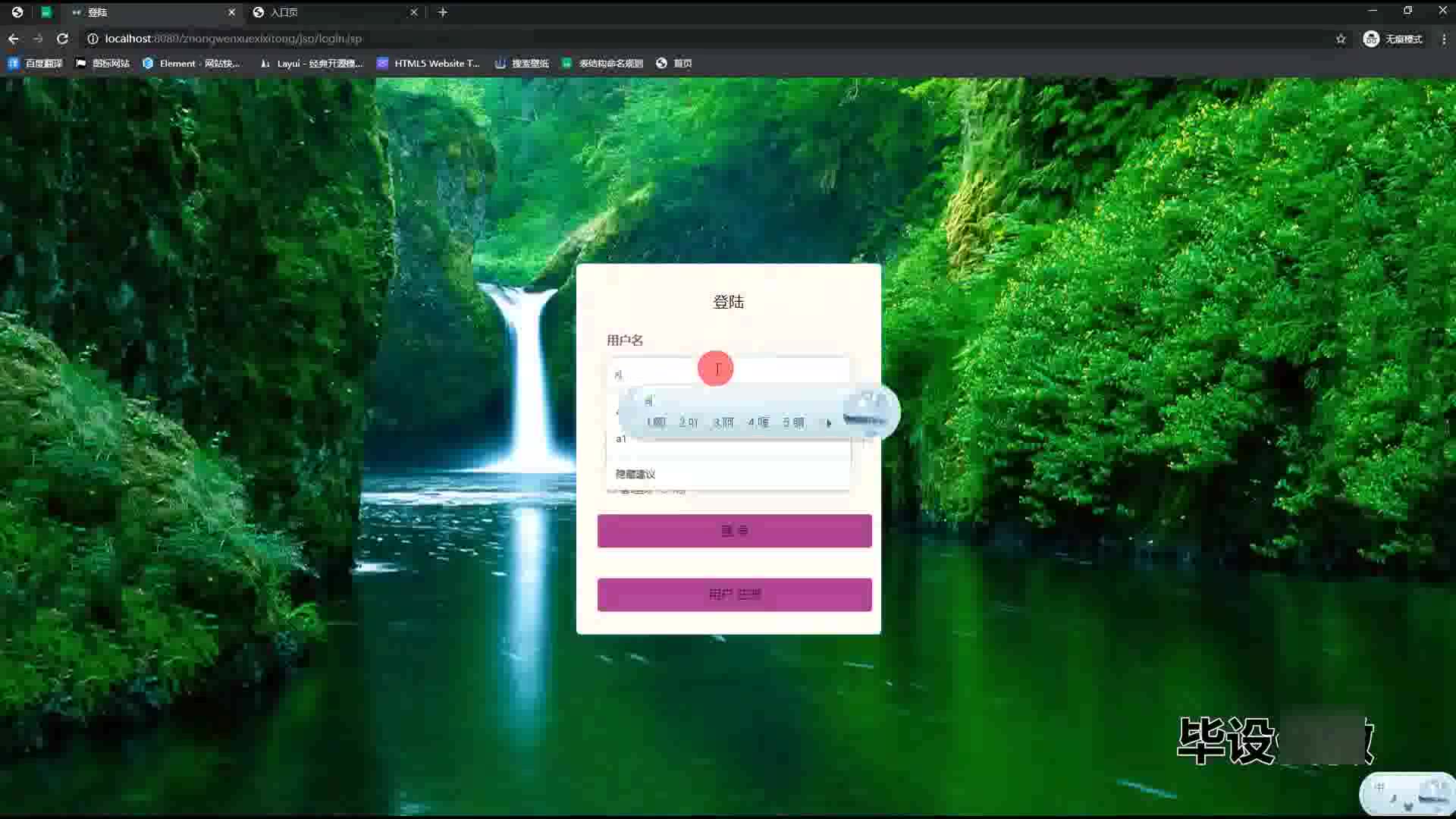
Task: Choose IME candidate number 3
Action: (723, 422)
